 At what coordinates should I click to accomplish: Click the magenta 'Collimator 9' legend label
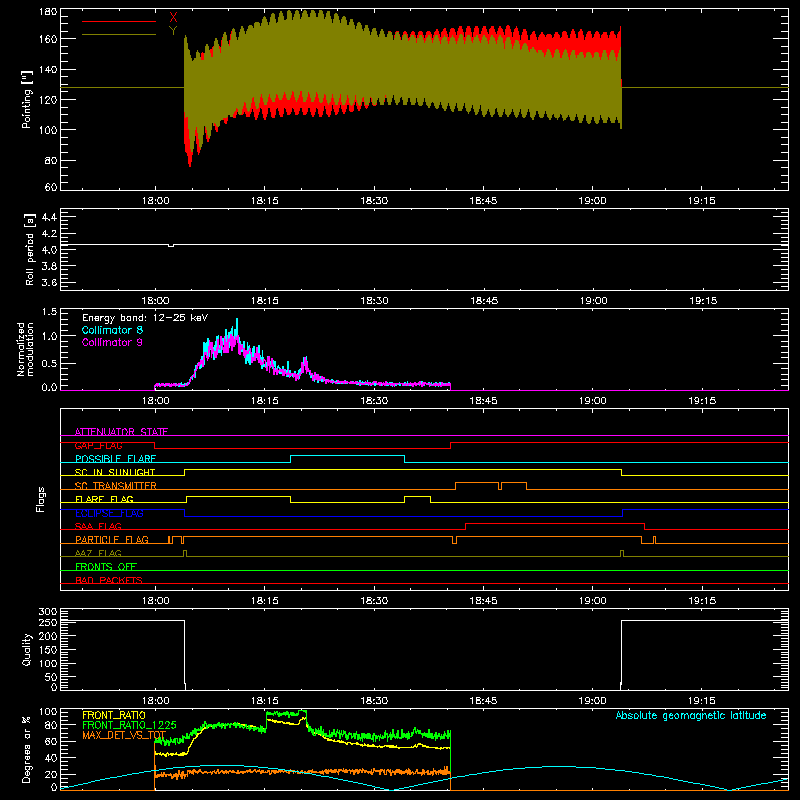(112, 342)
